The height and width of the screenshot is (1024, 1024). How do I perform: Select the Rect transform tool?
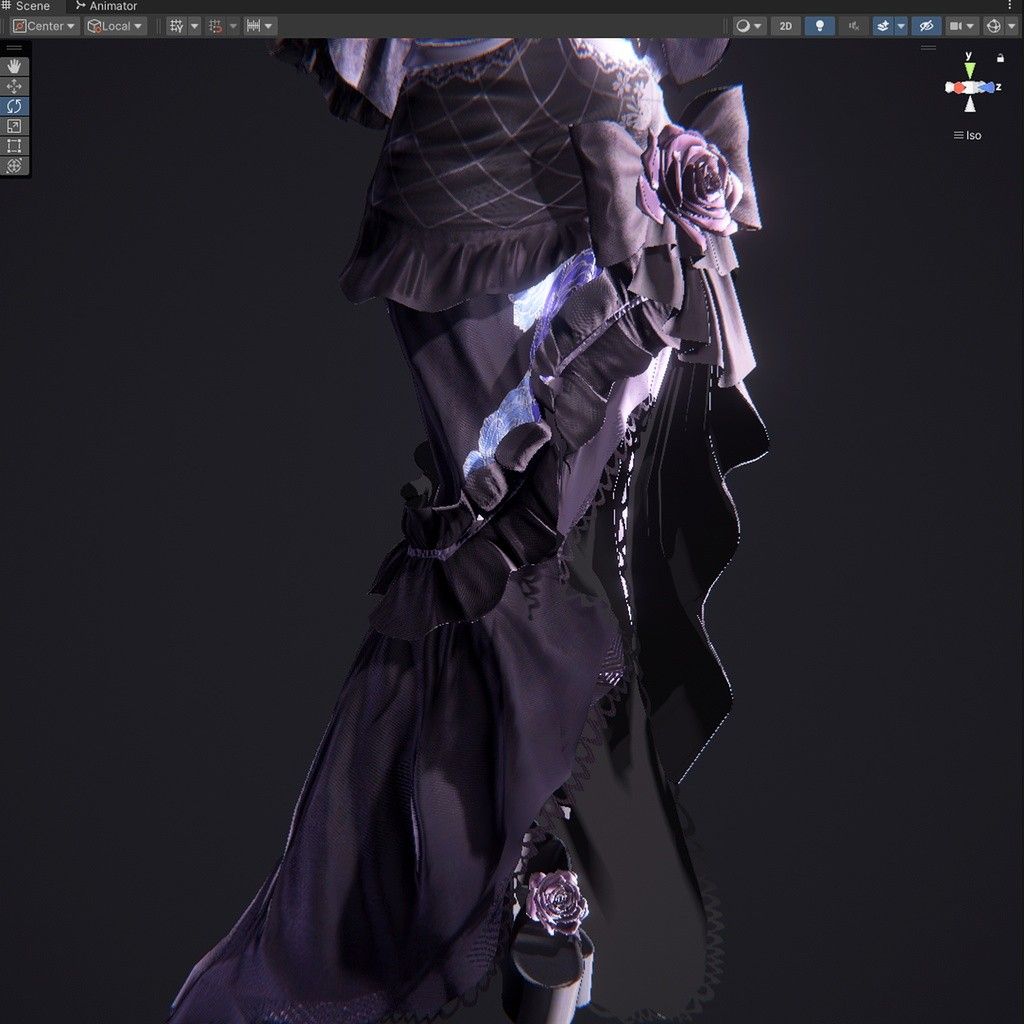14,146
